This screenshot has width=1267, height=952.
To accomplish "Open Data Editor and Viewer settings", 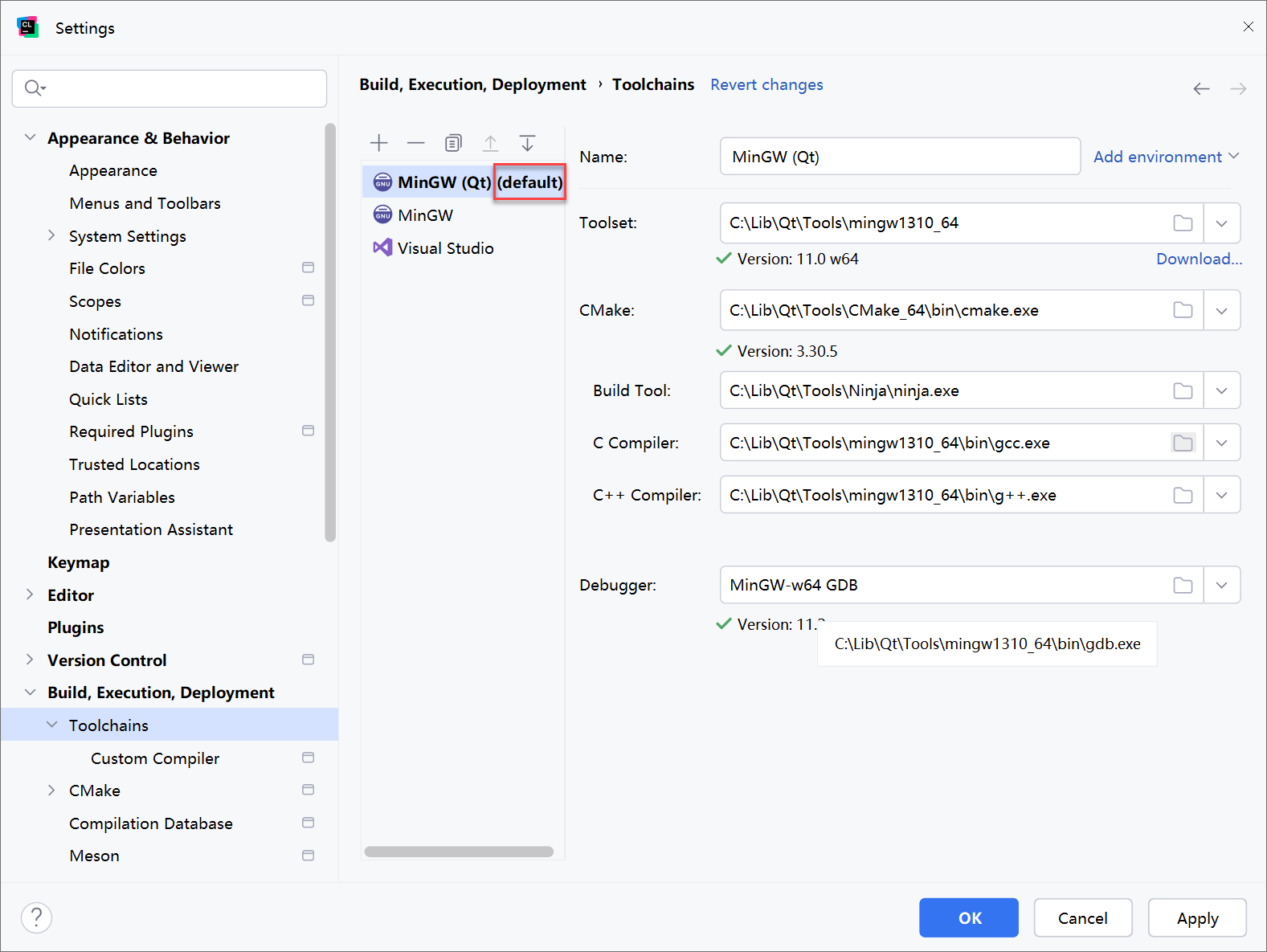I will click(x=153, y=366).
